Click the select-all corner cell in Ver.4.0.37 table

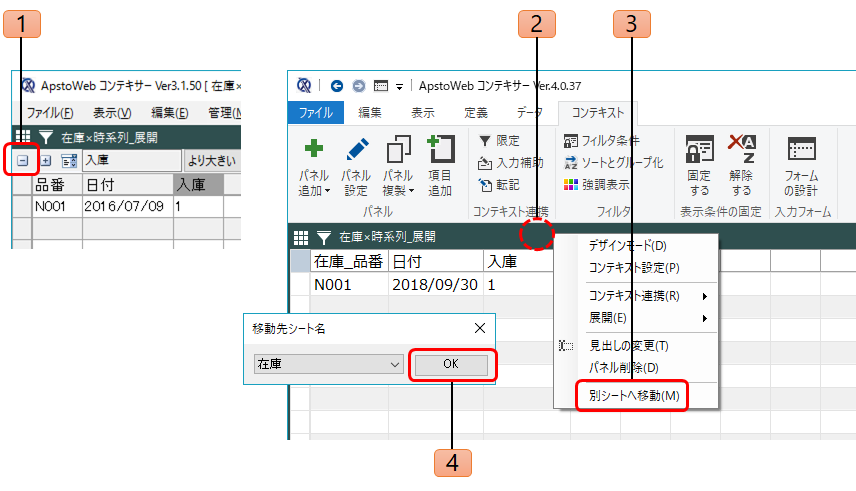click(x=300, y=262)
